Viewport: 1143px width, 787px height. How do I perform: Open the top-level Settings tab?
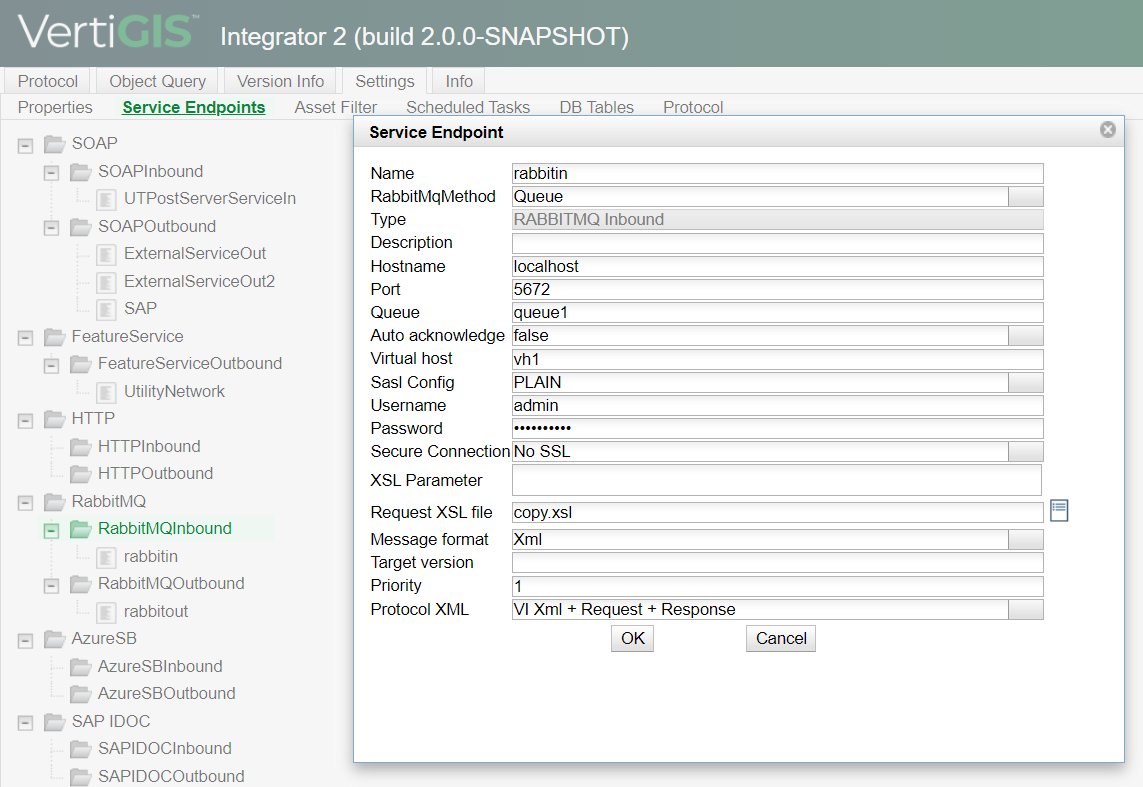coord(385,81)
